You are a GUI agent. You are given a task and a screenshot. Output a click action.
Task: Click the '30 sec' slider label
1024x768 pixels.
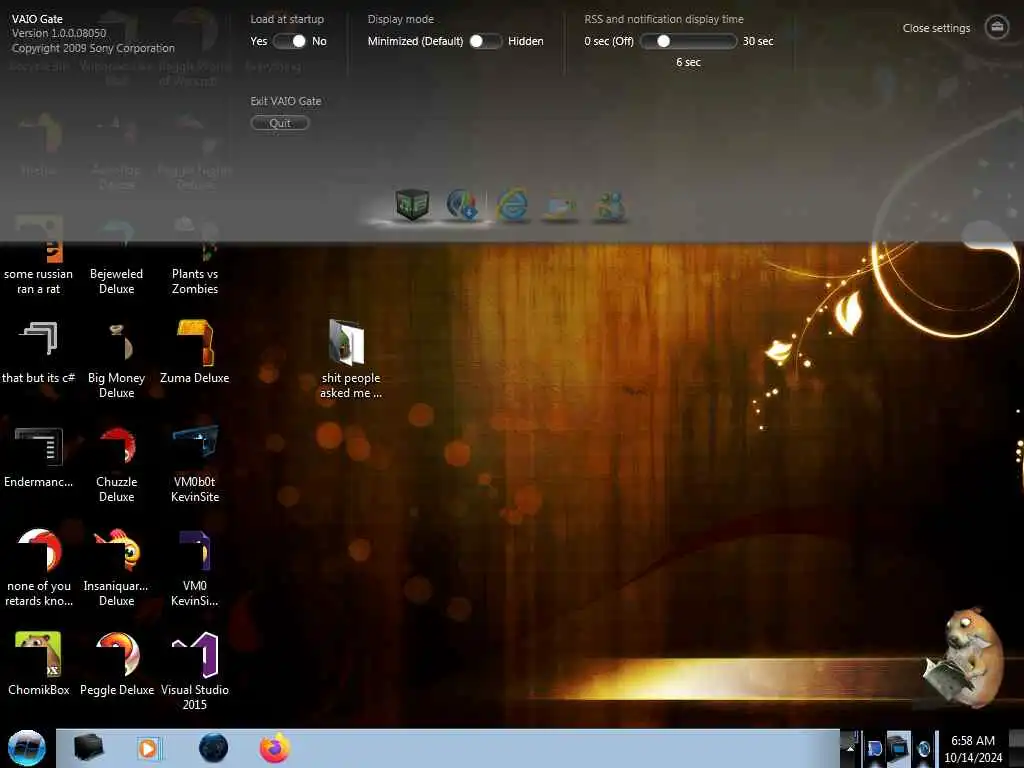click(758, 41)
